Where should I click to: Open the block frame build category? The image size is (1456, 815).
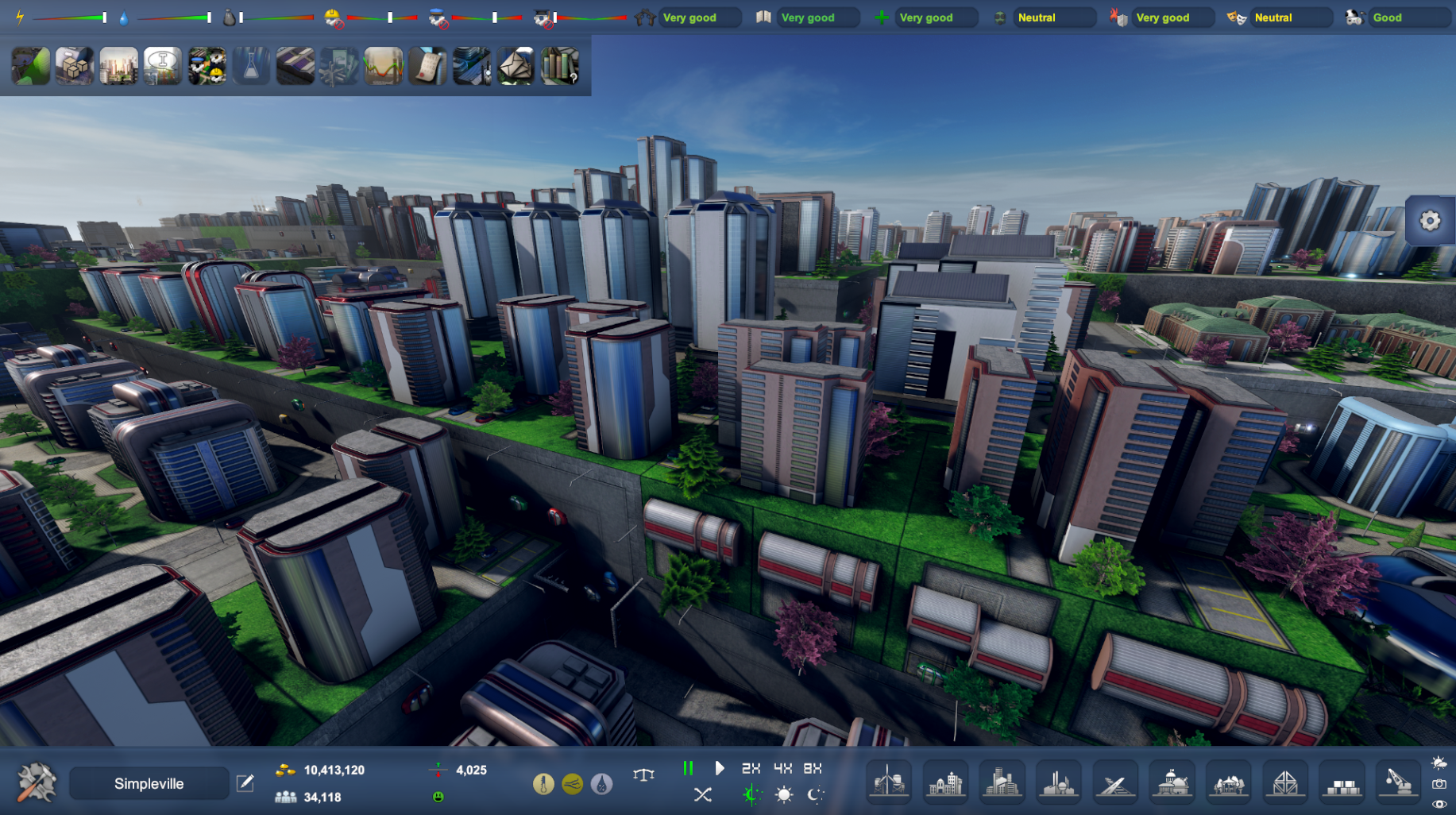point(1285,782)
